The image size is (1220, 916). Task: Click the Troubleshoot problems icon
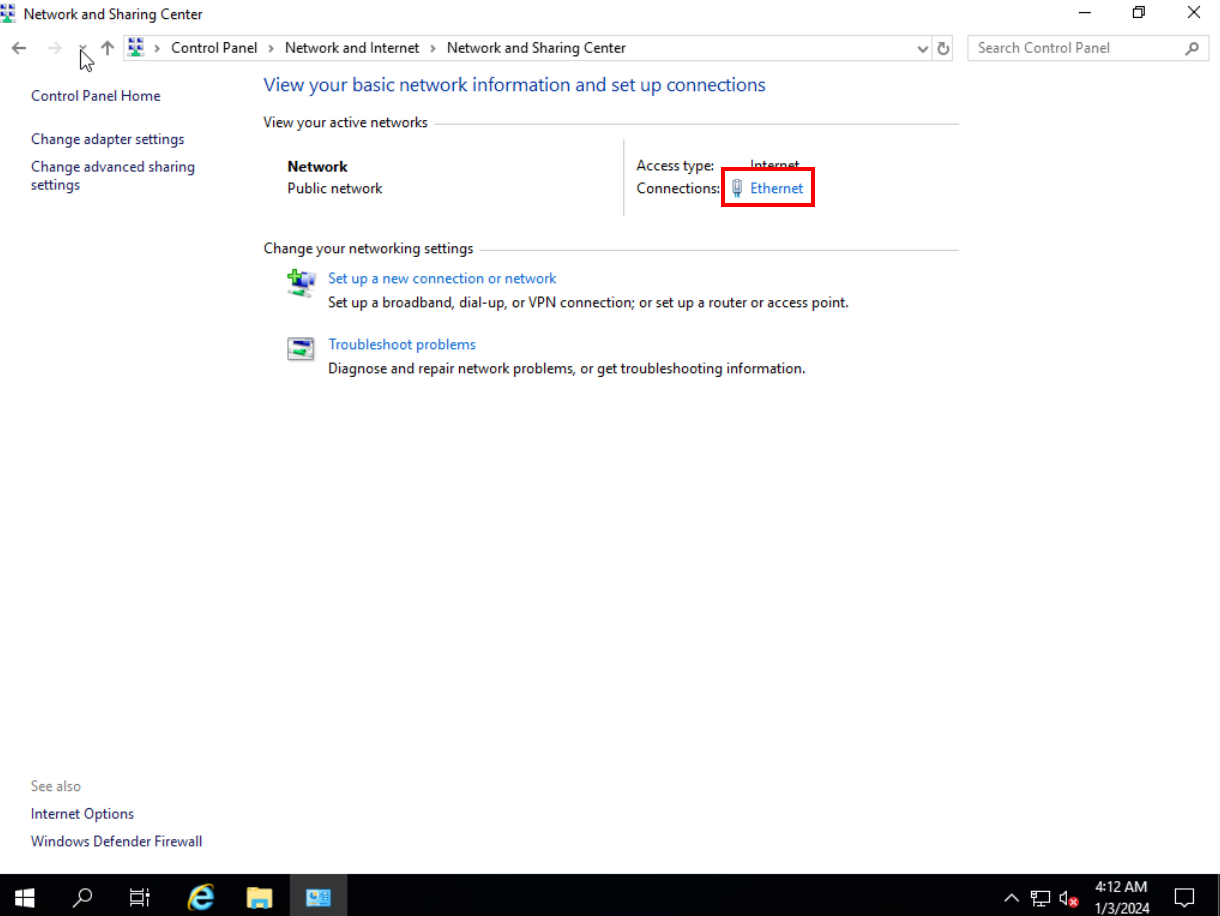[301, 348]
